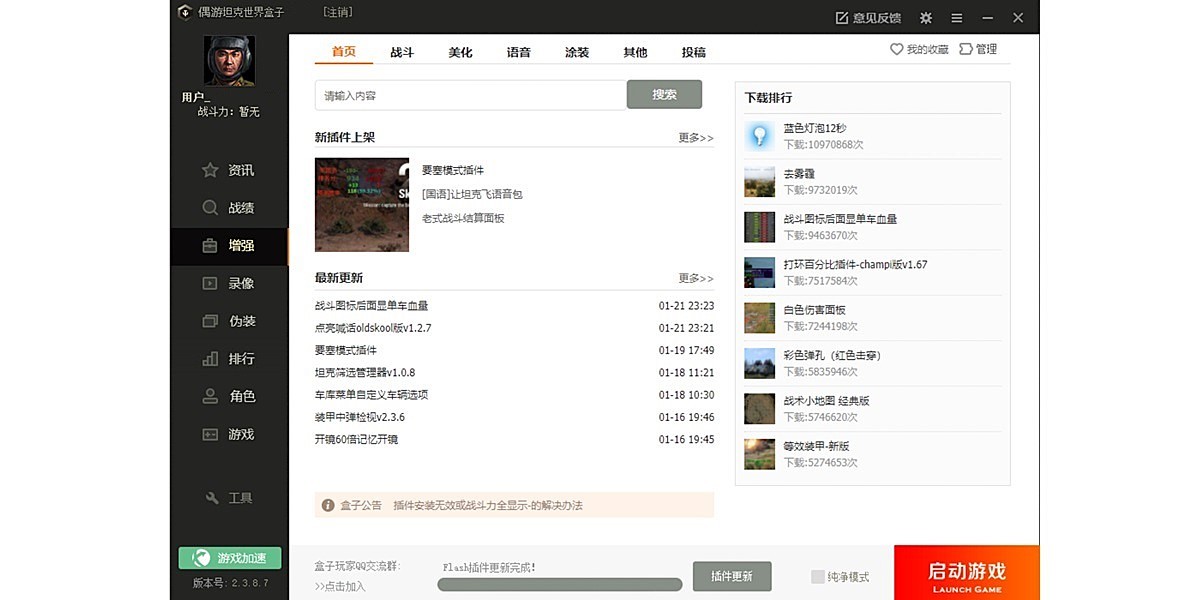The image size is (1200, 600).
Task: Click the 要塞模式插件 thumbnail image
Action: tap(361, 204)
